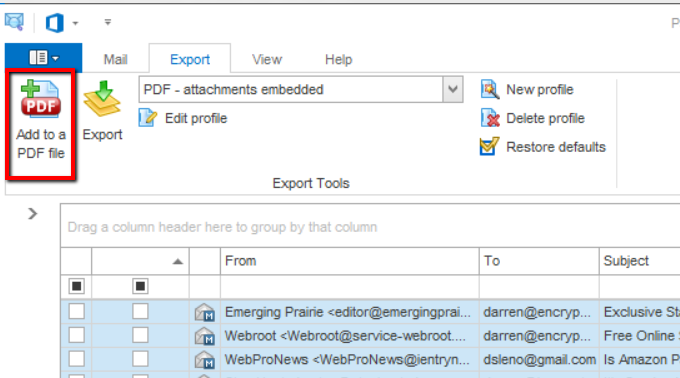Open the Help tab
680x378 pixels.
pos(339,59)
